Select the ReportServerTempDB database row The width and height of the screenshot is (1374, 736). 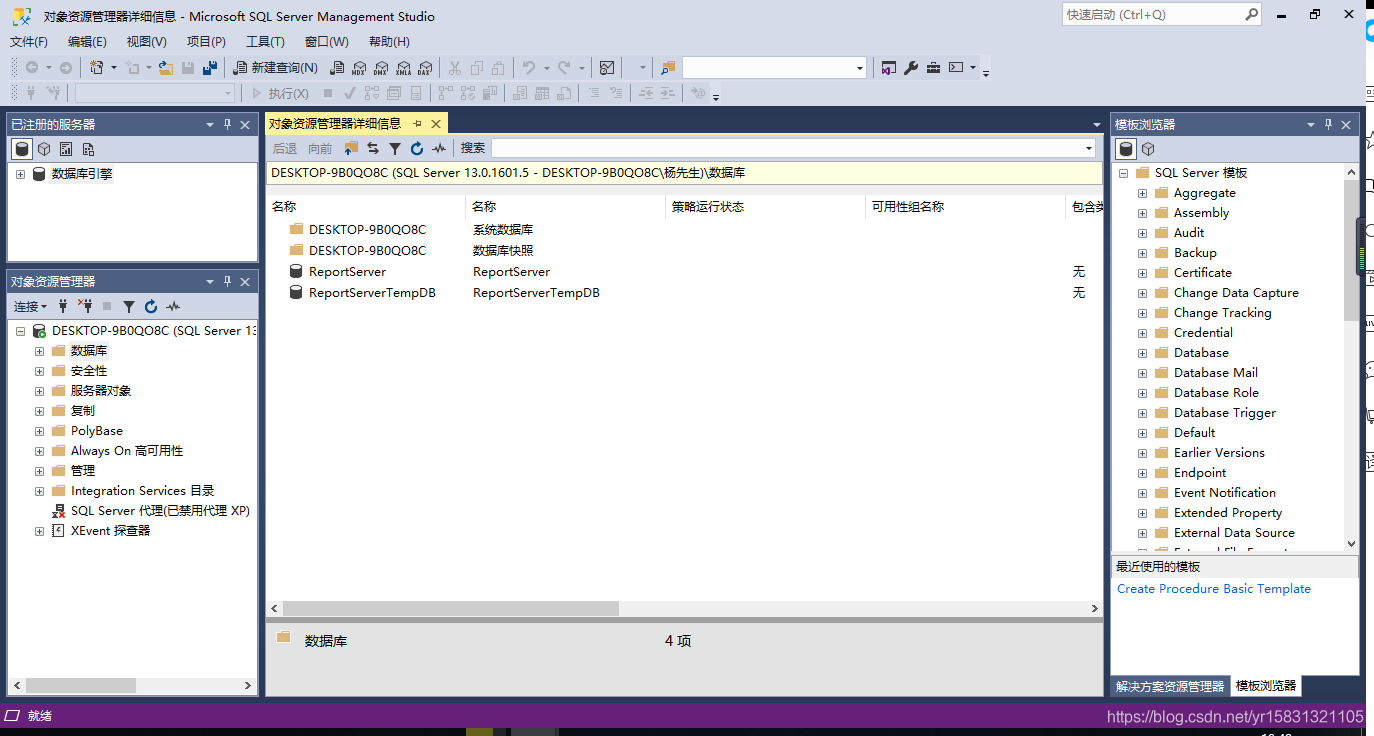pyautogui.click(x=684, y=293)
